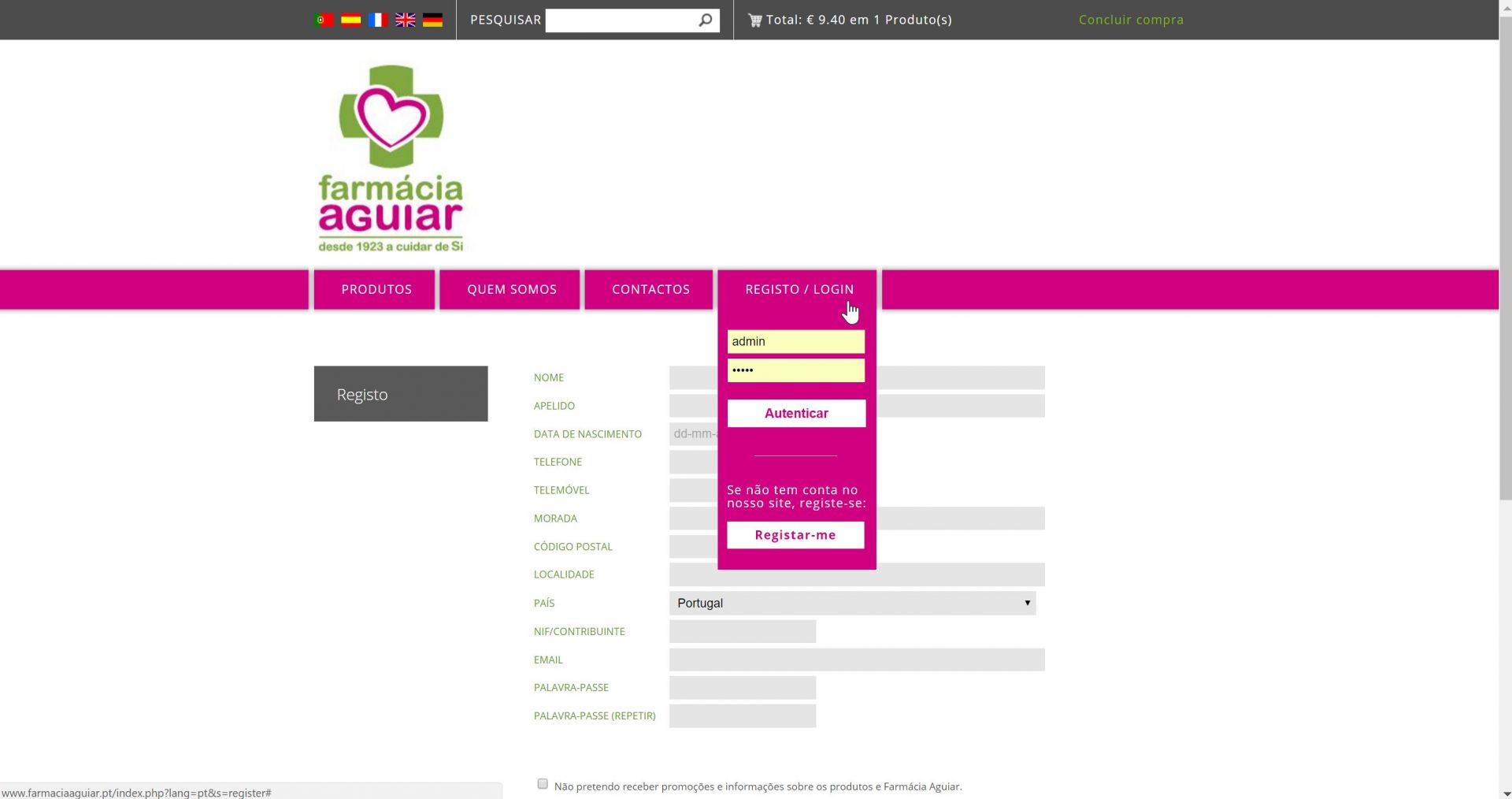Click the Farmácia Aguiar logo

(x=391, y=158)
